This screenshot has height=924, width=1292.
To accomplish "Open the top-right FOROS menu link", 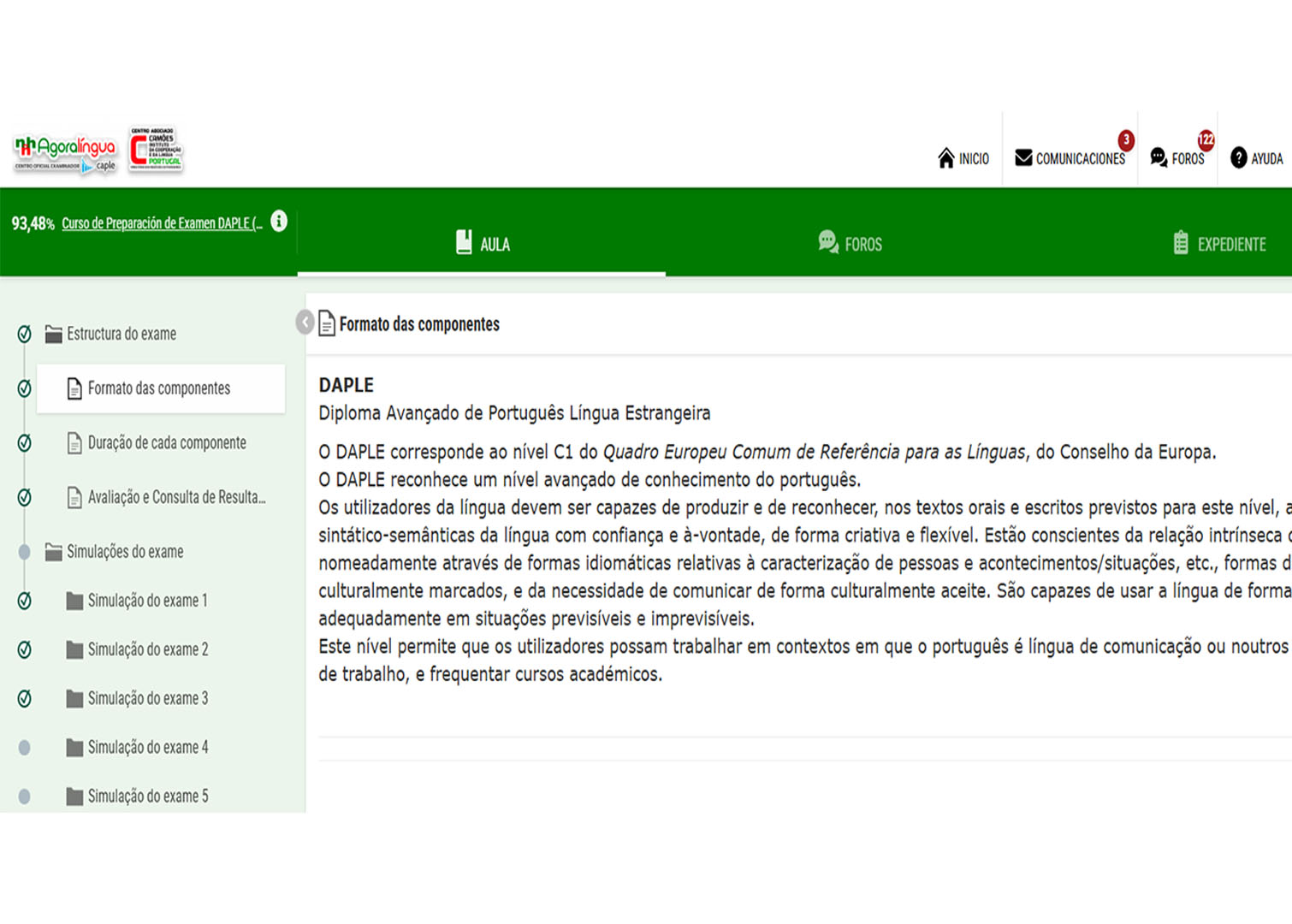I will point(1177,158).
